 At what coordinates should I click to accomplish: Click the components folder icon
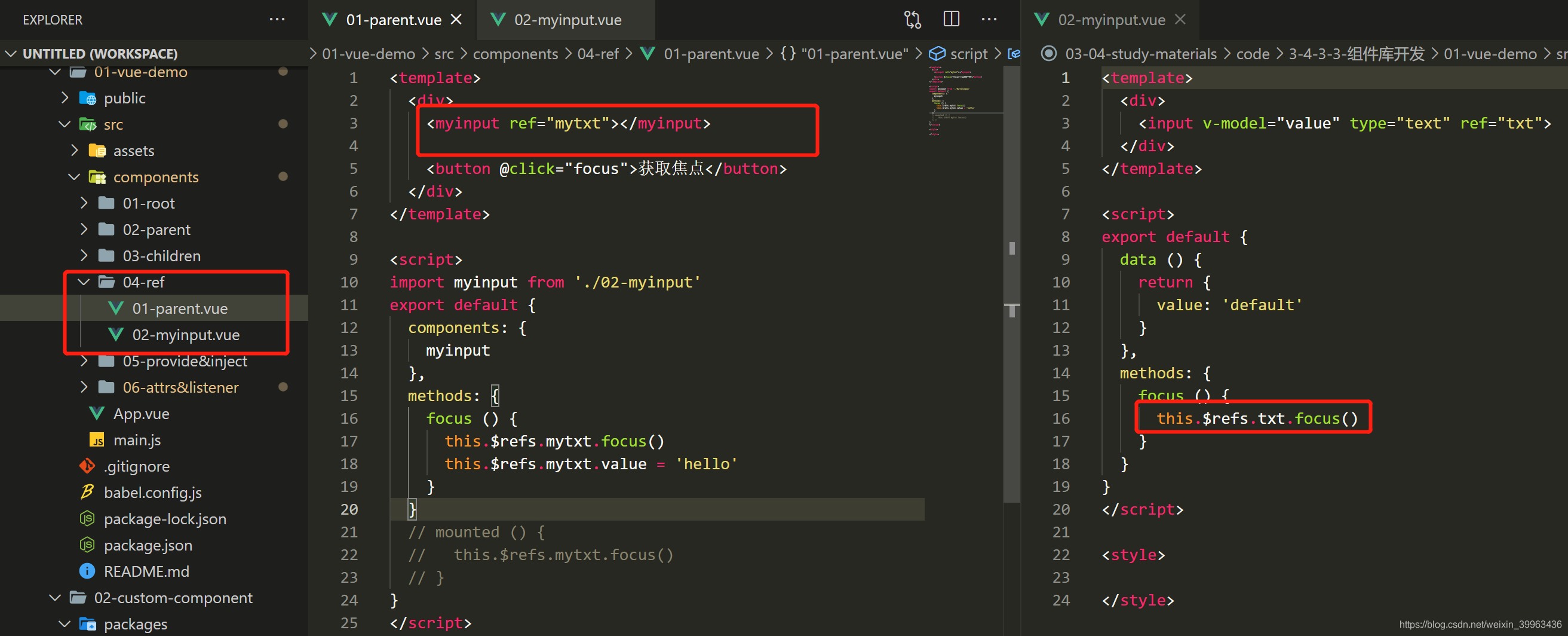coord(97,177)
